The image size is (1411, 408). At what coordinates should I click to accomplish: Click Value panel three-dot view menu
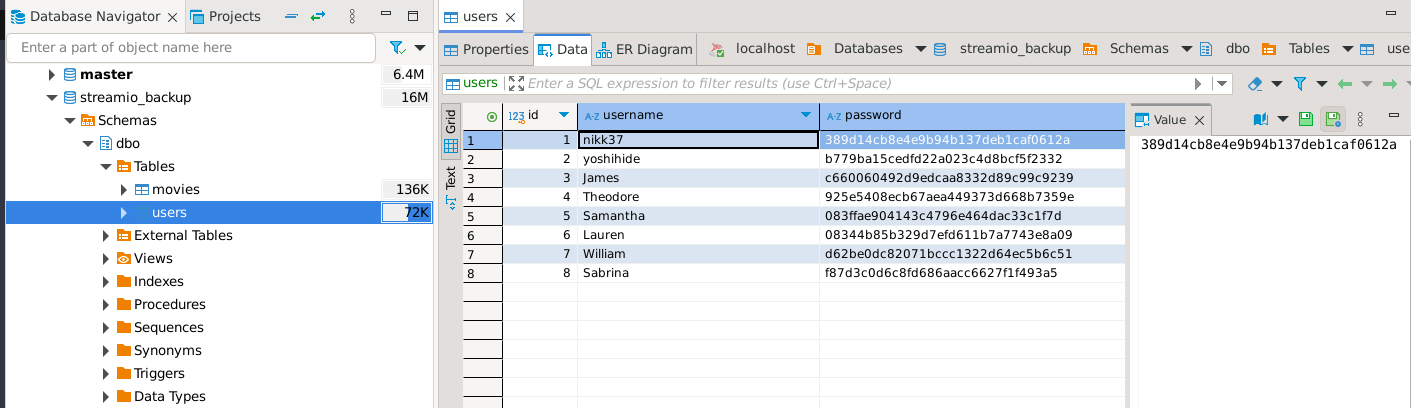(x=1359, y=119)
